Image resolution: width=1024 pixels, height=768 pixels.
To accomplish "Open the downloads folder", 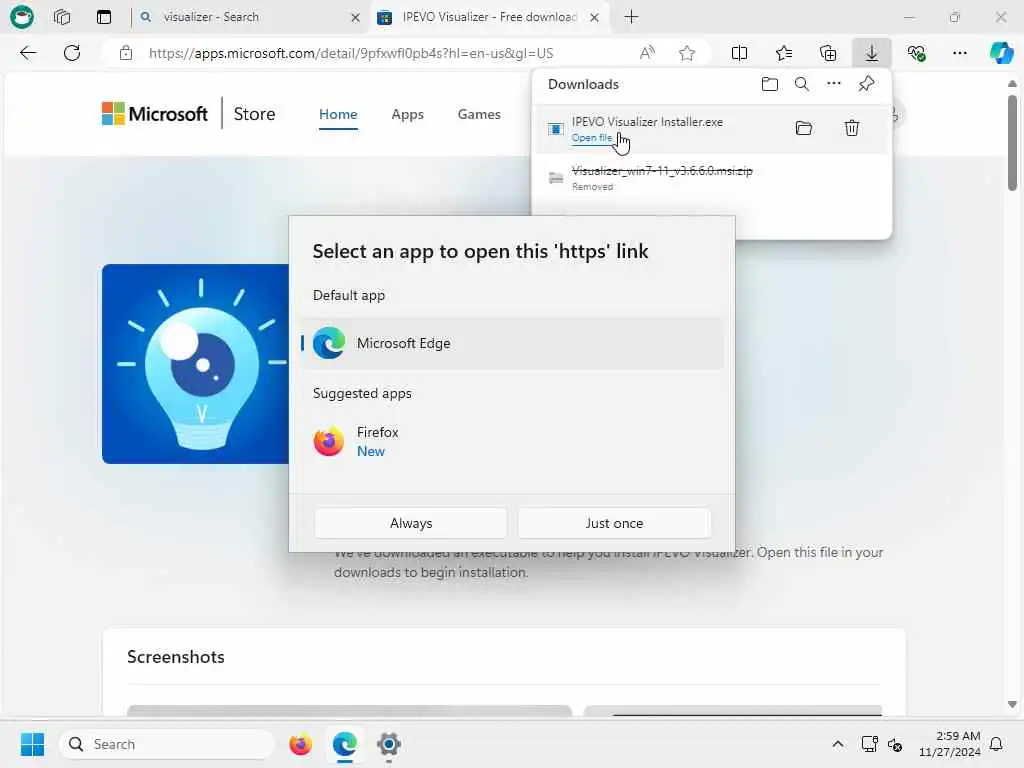I will 769,84.
